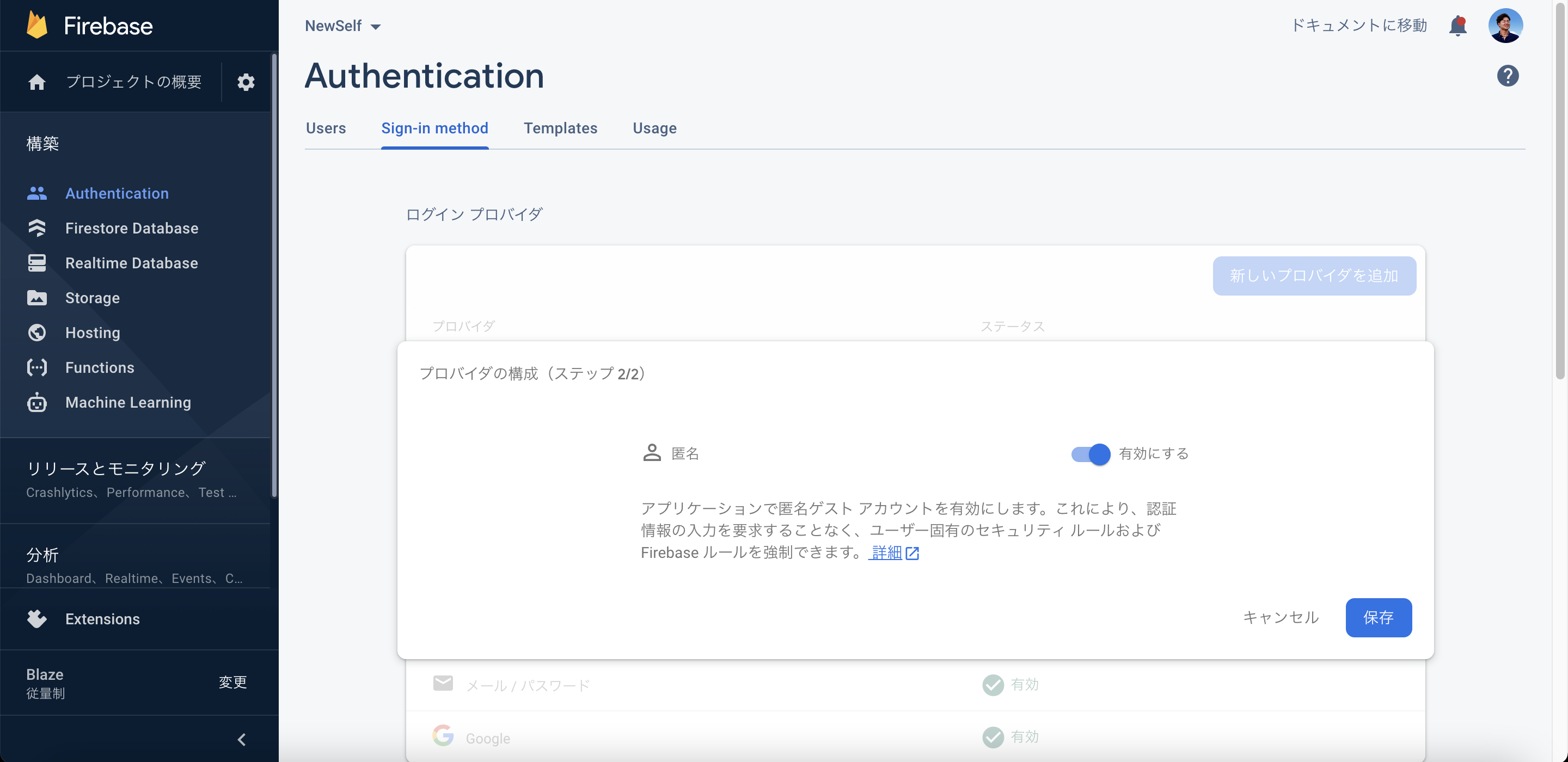Open the Authentication section icon in sidebar
The height and width of the screenshot is (762, 1568).
36,193
